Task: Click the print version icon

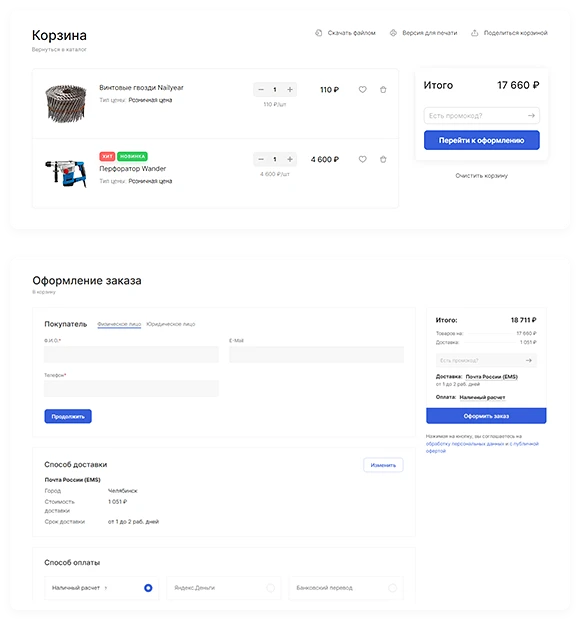Action: tap(393, 33)
